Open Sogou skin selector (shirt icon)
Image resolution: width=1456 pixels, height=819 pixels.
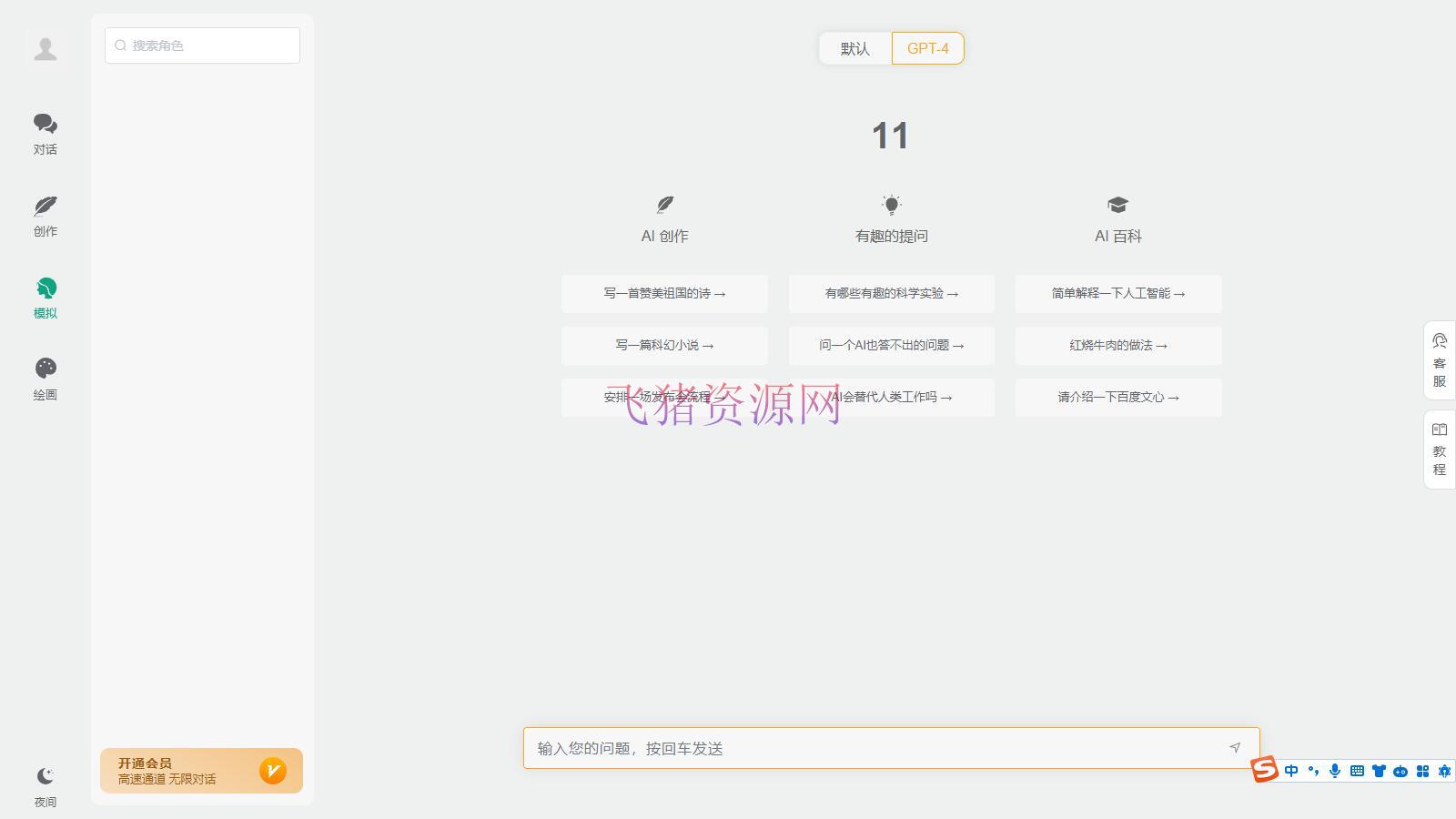point(1378,771)
